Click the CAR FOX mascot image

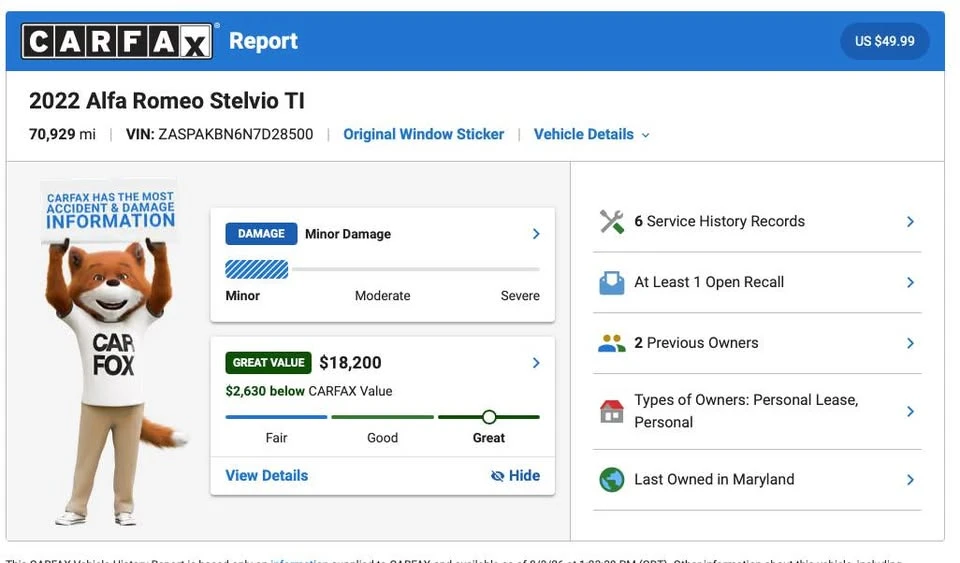114,353
